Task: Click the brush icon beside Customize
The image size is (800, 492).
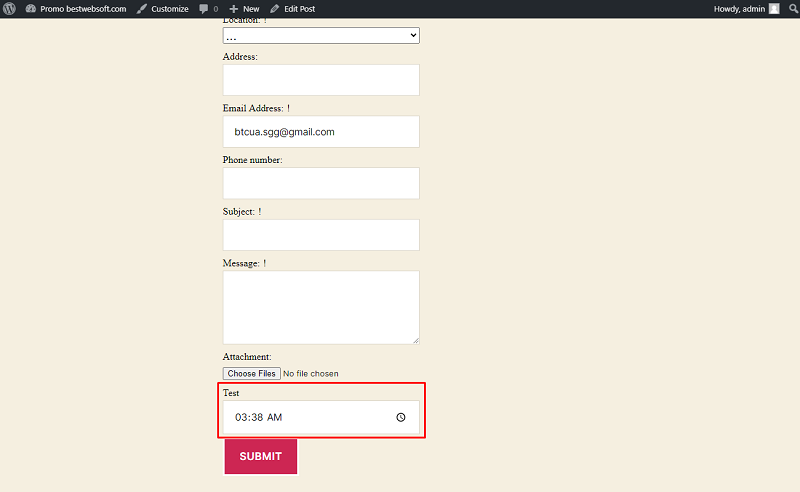Action: [141, 9]
